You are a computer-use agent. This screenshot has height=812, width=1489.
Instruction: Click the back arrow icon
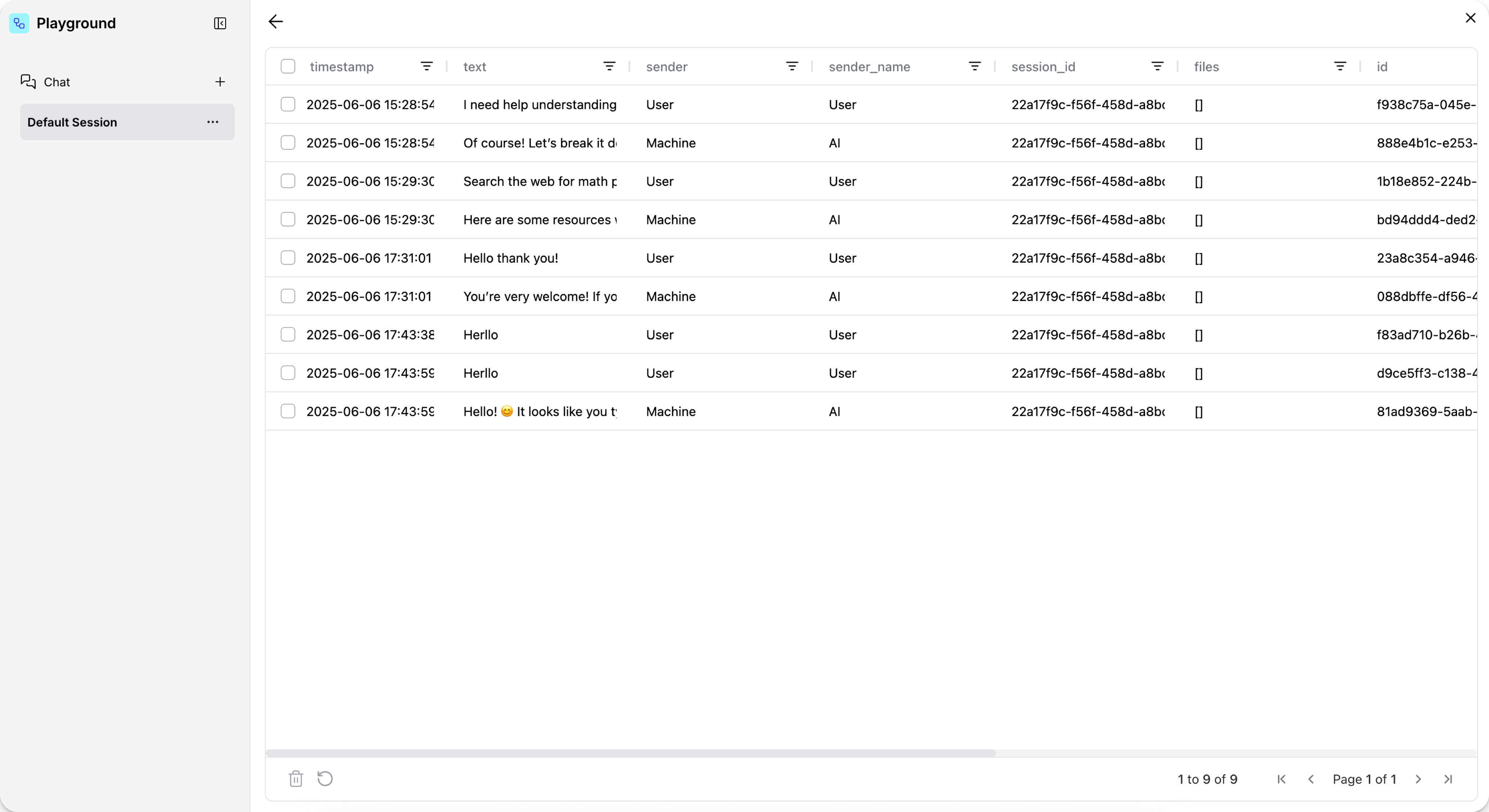click(x=276, y=22)
